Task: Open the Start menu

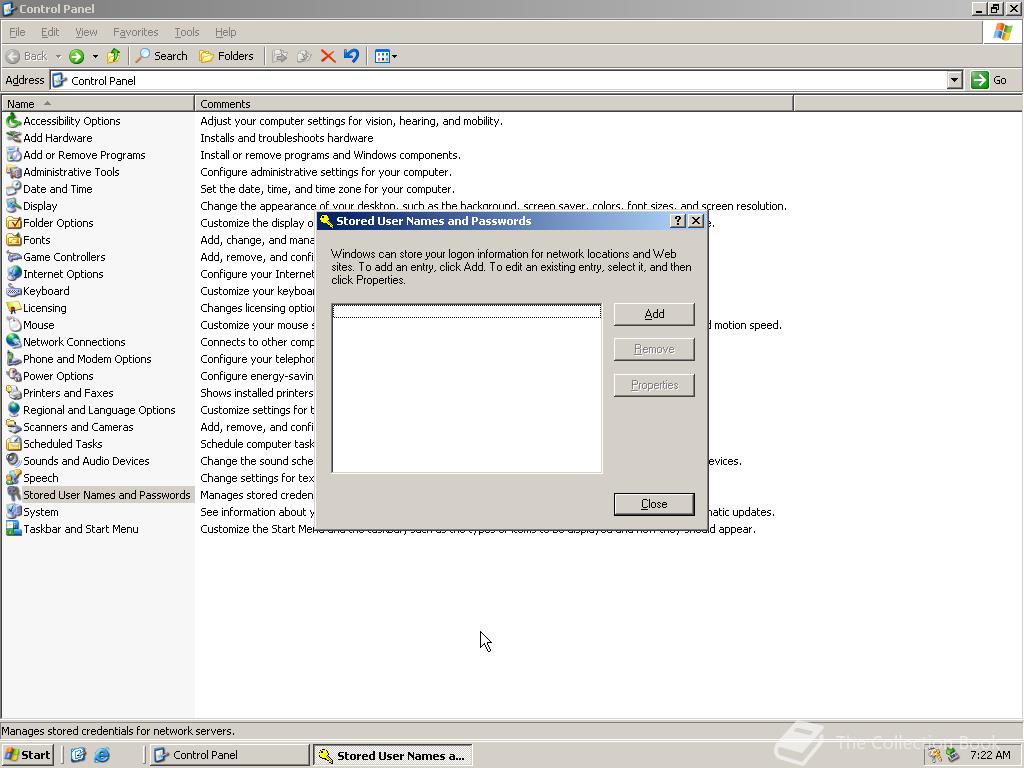Action: click(x=27, y=755)
